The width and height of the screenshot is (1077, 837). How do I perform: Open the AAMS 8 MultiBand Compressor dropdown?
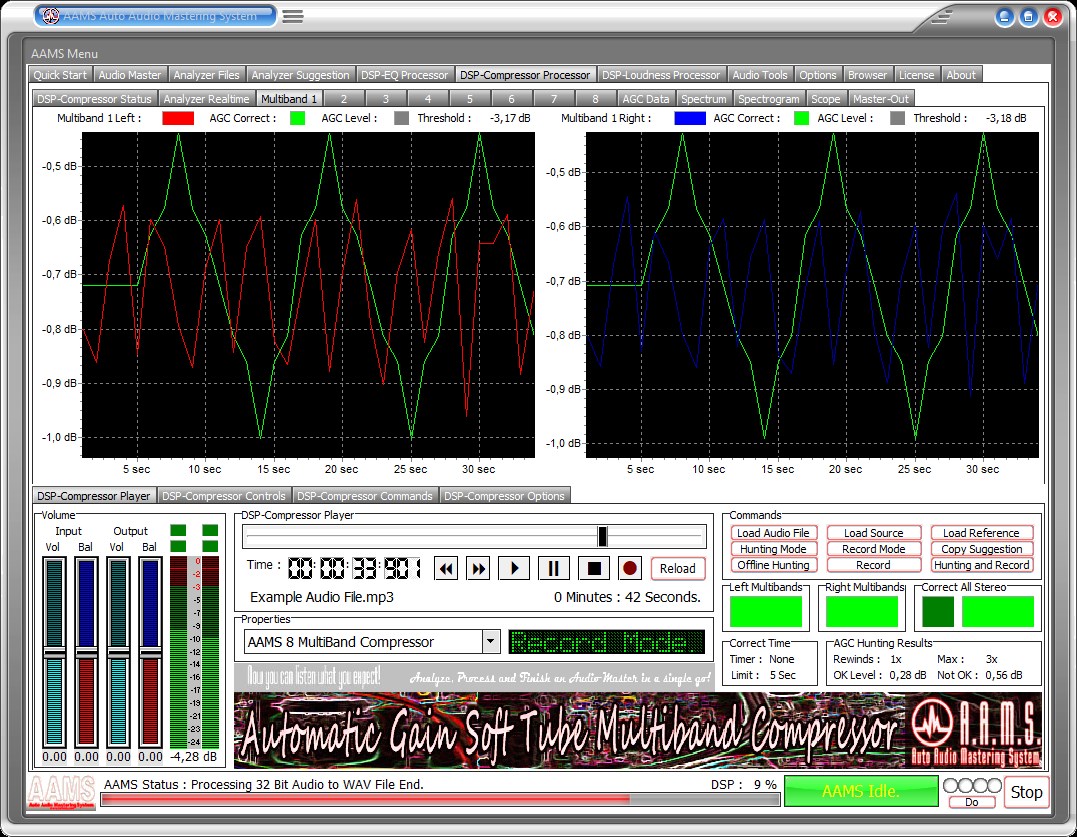[490, 642]
